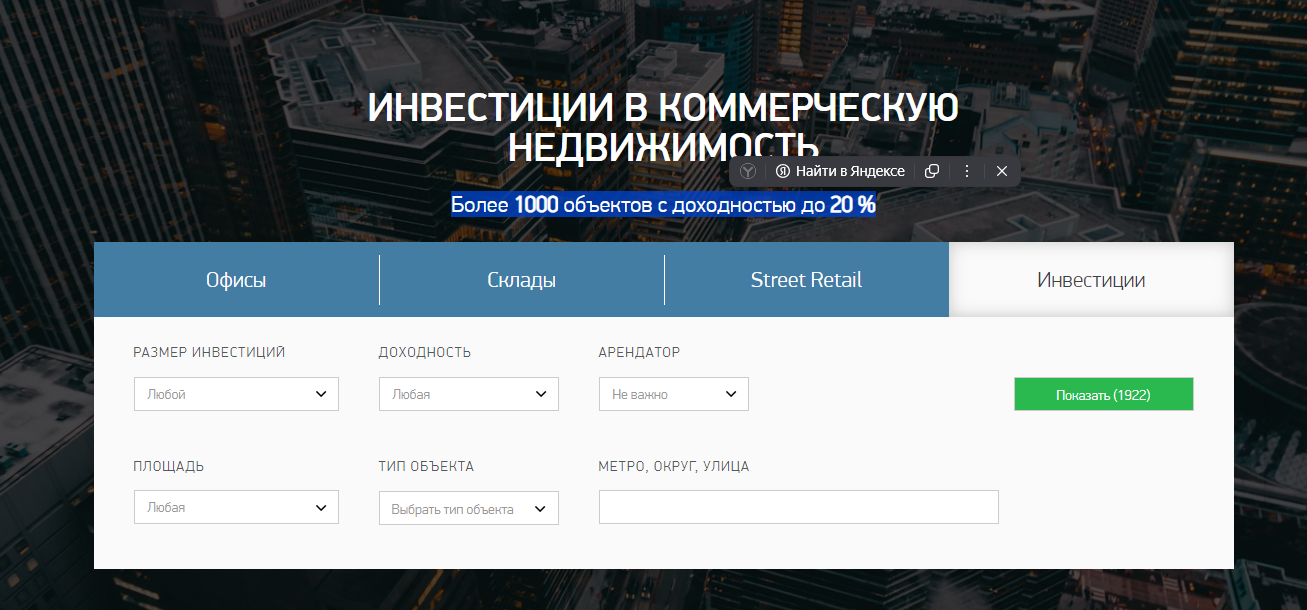Open the Площадь dropdown

[x=236, y=507]
